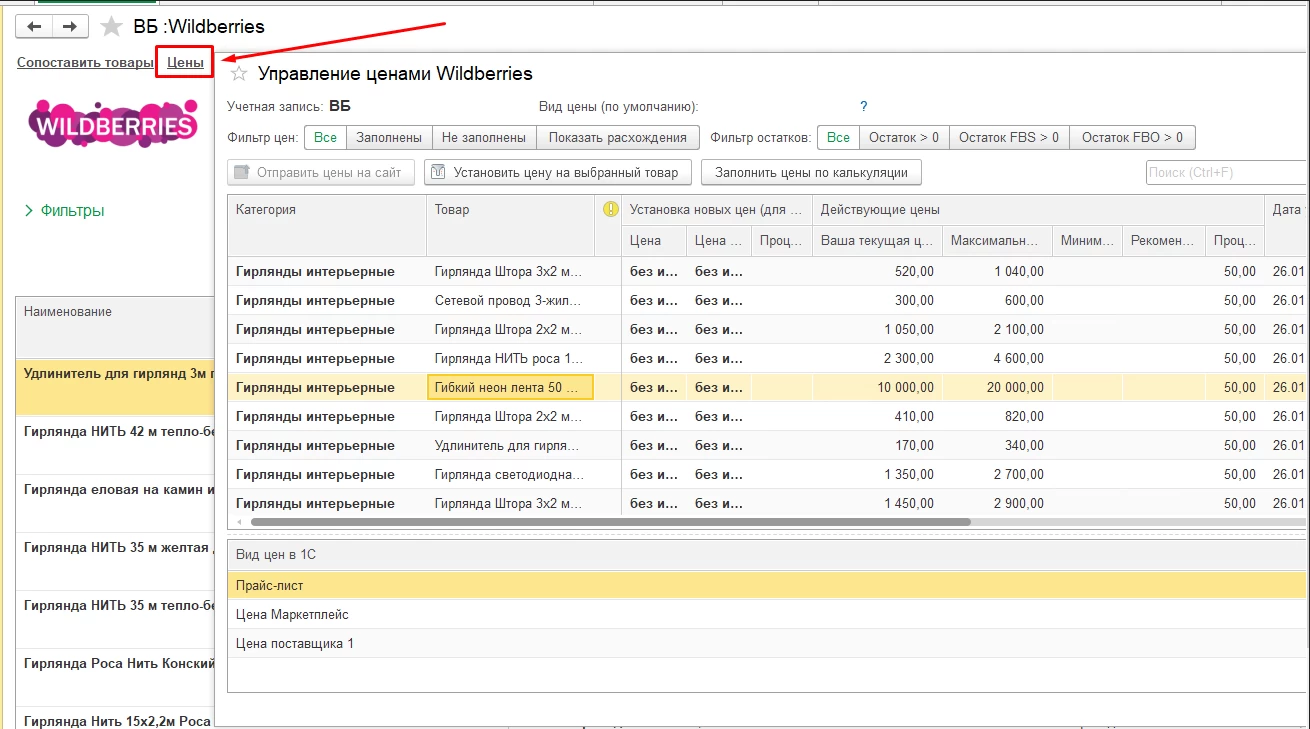Image resolution: width=1310 pixels, height=729 pixels.
Task: Click the yellow warning icon column header
Action: [611, 209]
